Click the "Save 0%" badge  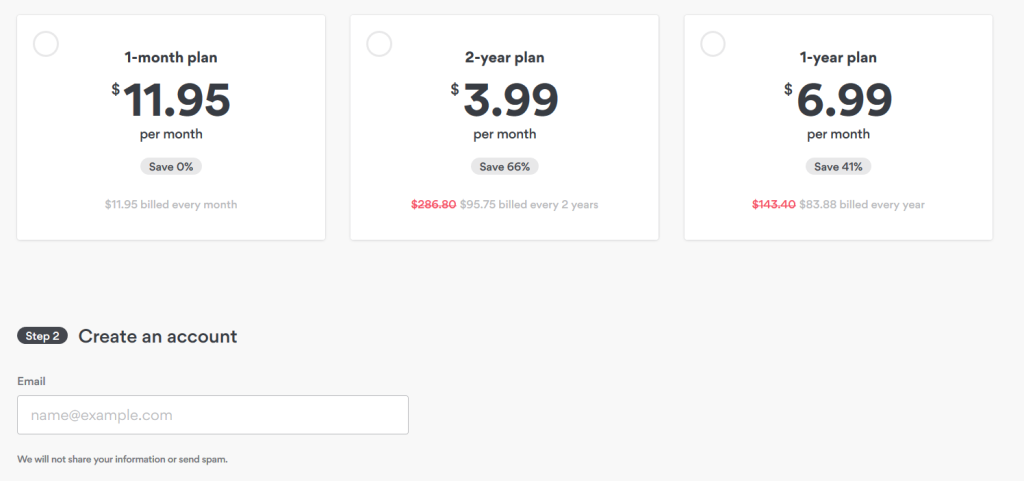171,166
